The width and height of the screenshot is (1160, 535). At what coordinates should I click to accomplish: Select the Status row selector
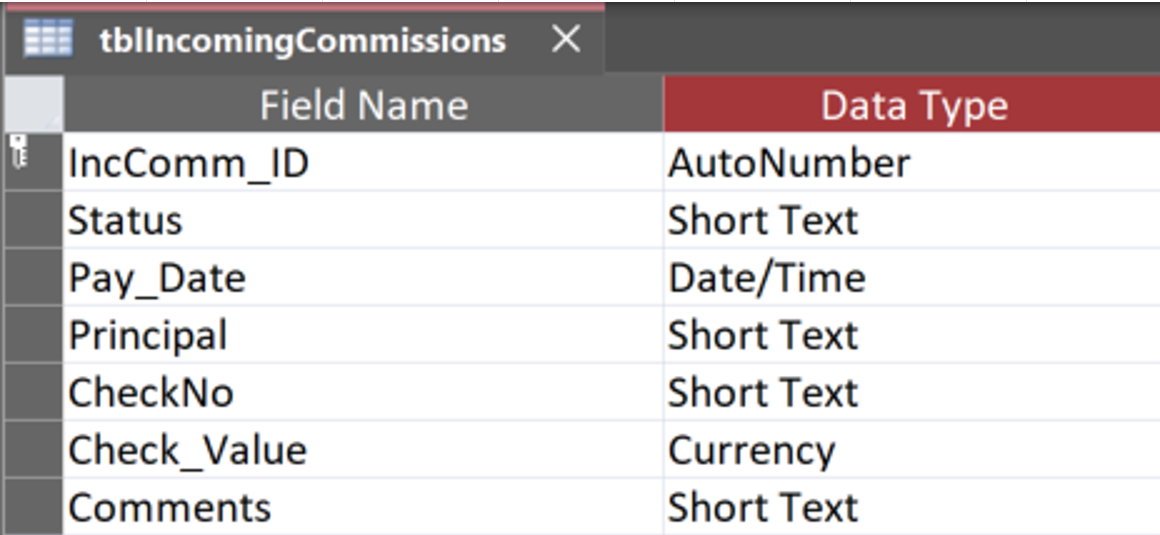[x=32, y=220]
